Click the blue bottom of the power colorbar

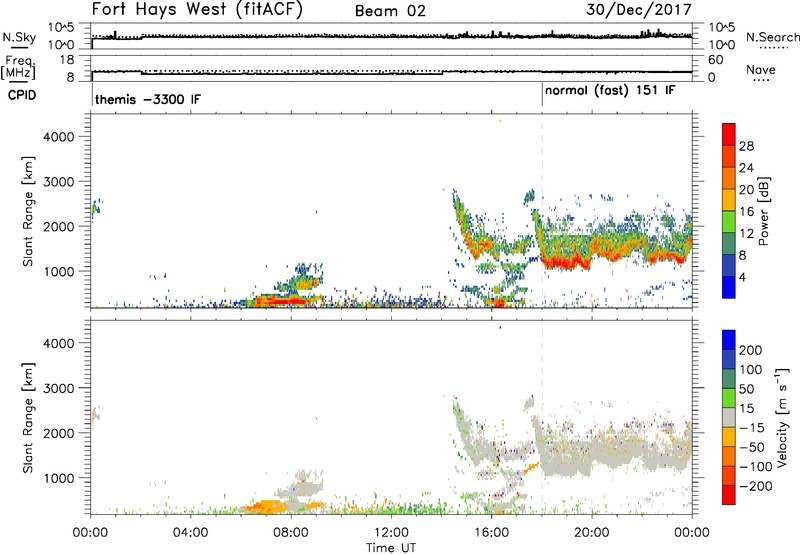pyautogui.click(x=729, y=288)
